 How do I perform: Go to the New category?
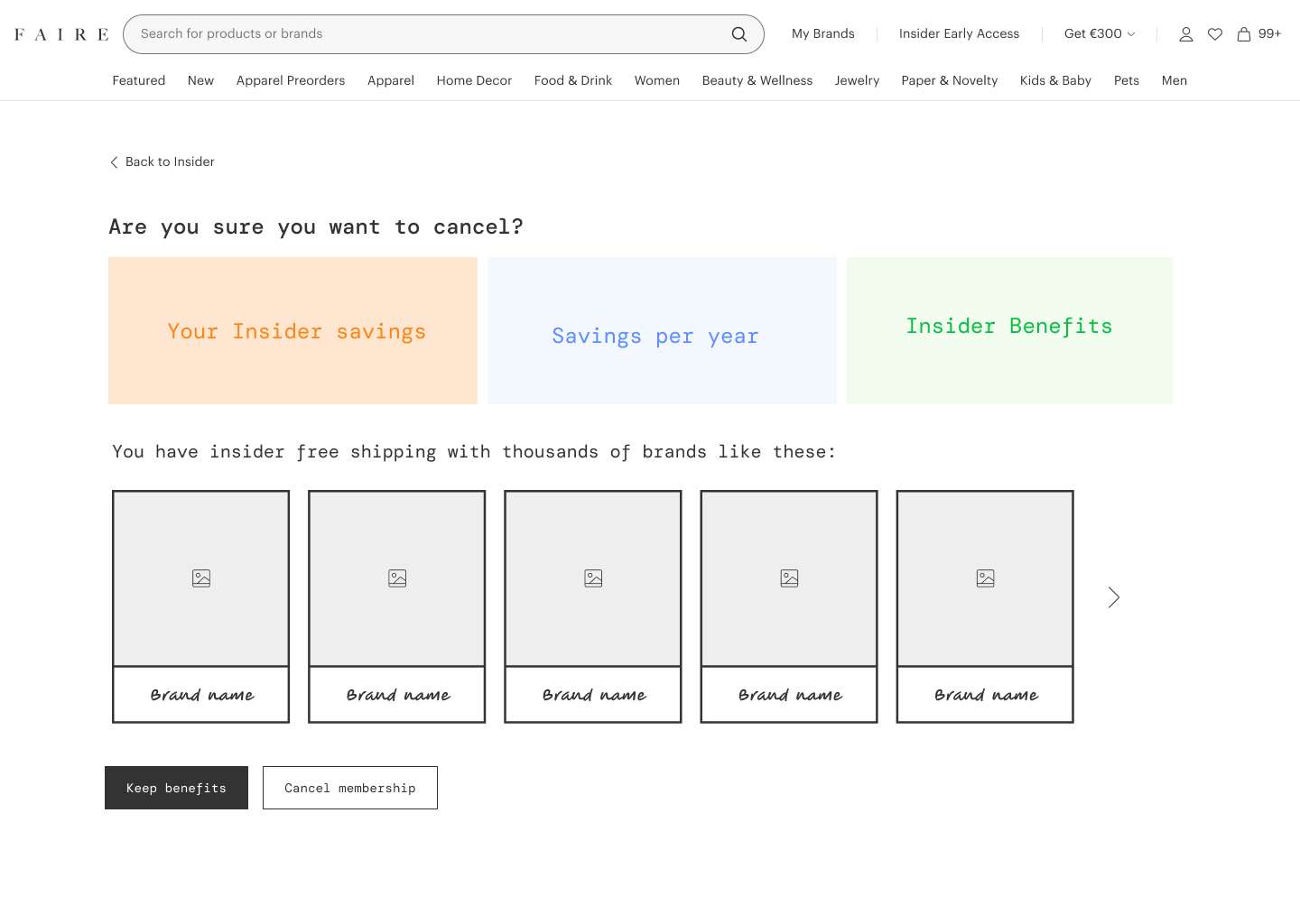[200, 80]
